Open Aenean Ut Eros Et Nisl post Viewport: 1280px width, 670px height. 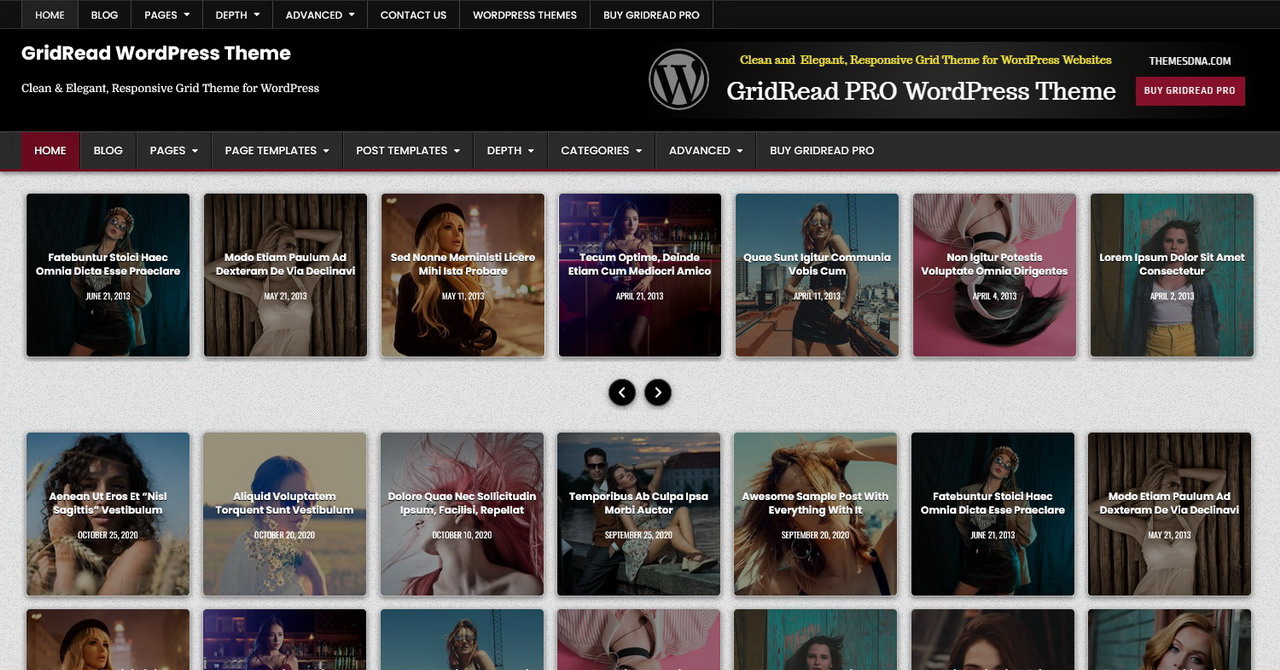pos(108,503)
